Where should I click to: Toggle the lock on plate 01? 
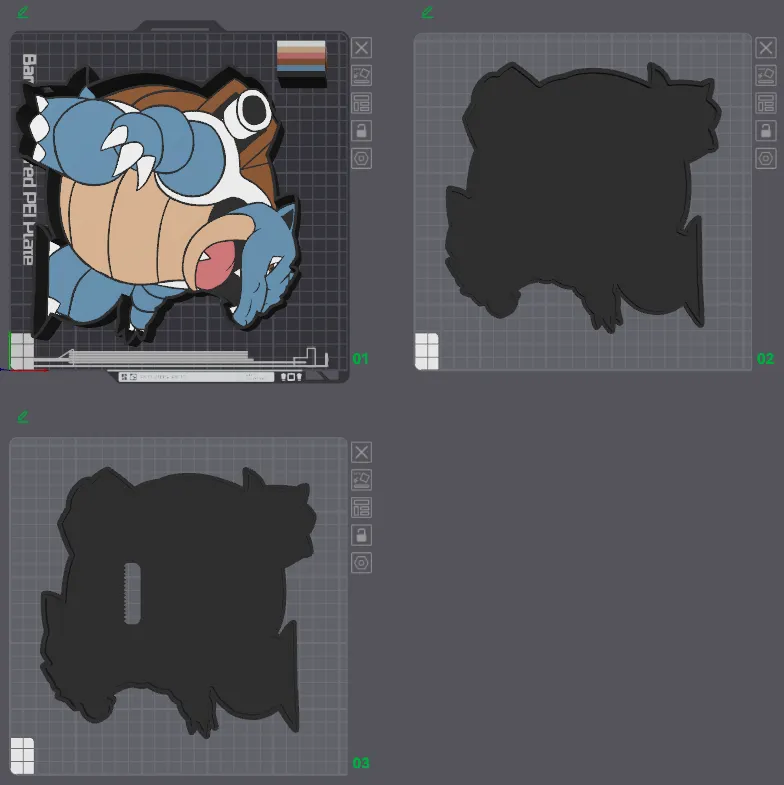pos(361,131)
